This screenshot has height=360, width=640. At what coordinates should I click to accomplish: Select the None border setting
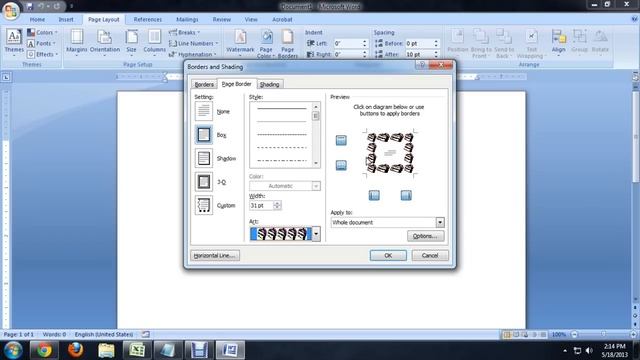[213, 111]
